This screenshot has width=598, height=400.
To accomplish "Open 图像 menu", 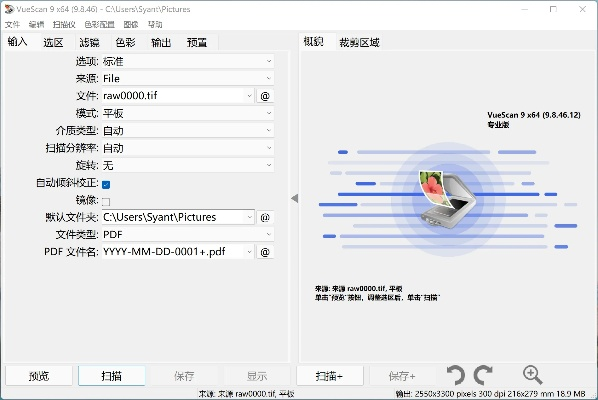I will [131, 25].
